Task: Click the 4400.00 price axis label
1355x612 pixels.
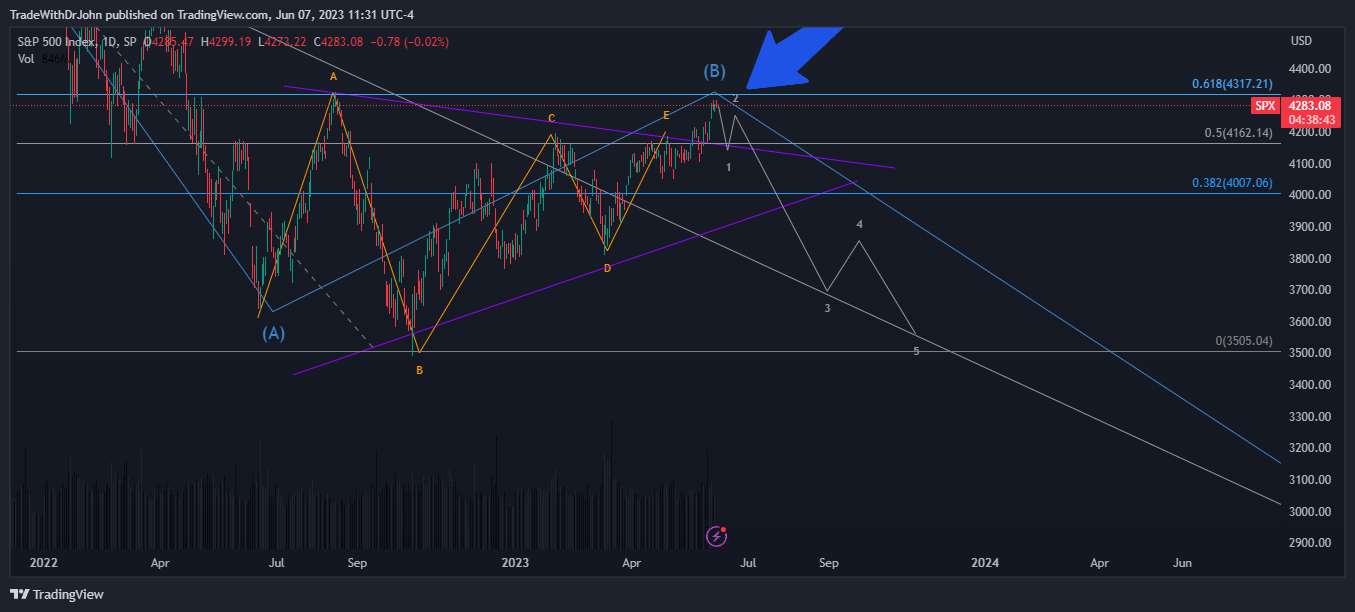Action: click(1310, 69)
